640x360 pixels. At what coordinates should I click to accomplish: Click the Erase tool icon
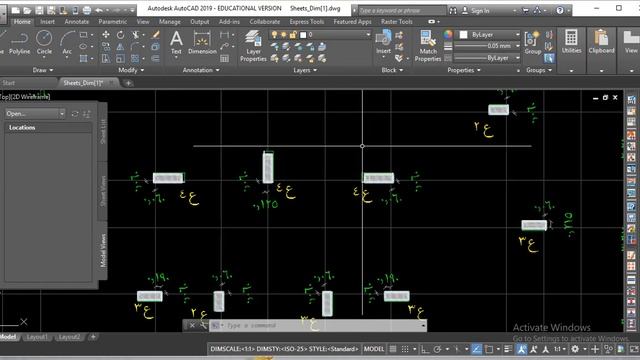(156, 35)
